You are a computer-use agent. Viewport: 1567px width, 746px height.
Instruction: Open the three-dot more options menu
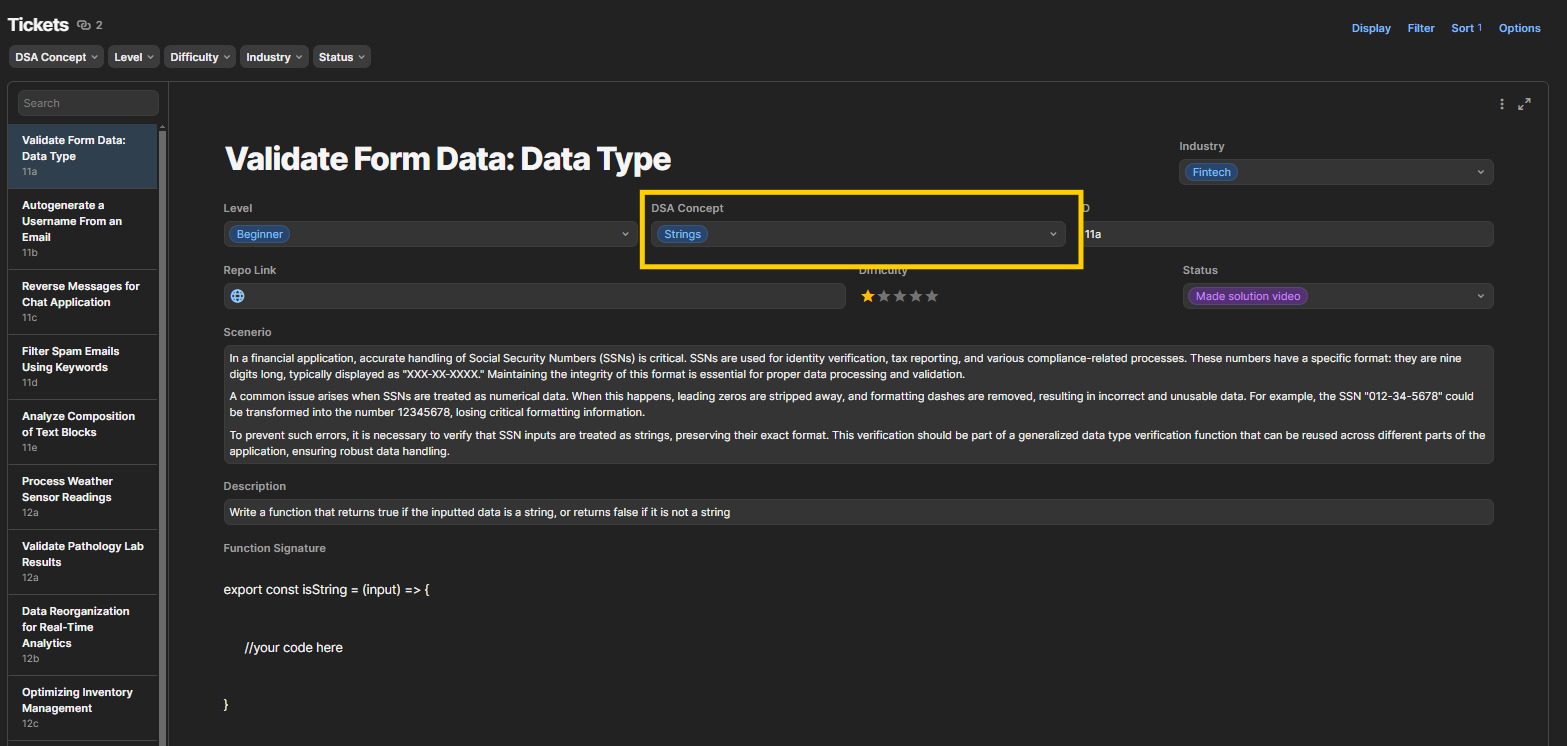(1502, 104)
